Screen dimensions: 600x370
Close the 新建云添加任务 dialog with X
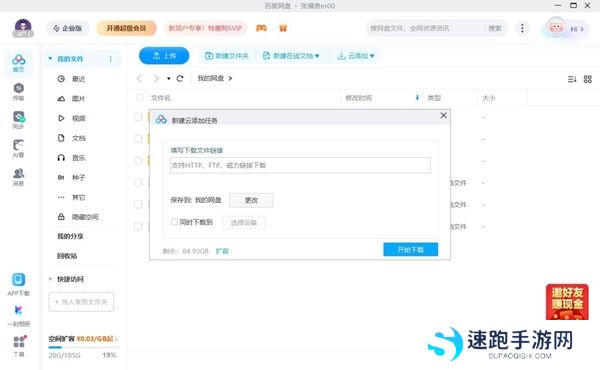click(x=443, y=115)
